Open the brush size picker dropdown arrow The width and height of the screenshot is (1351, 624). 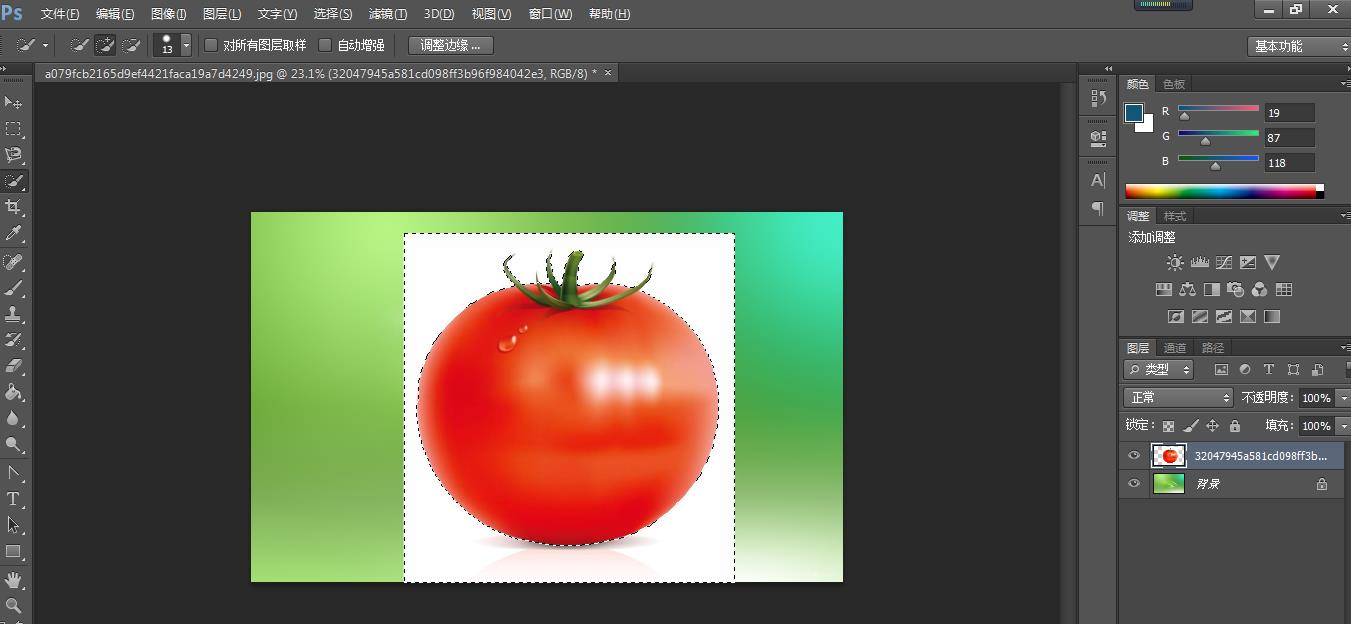186,46
